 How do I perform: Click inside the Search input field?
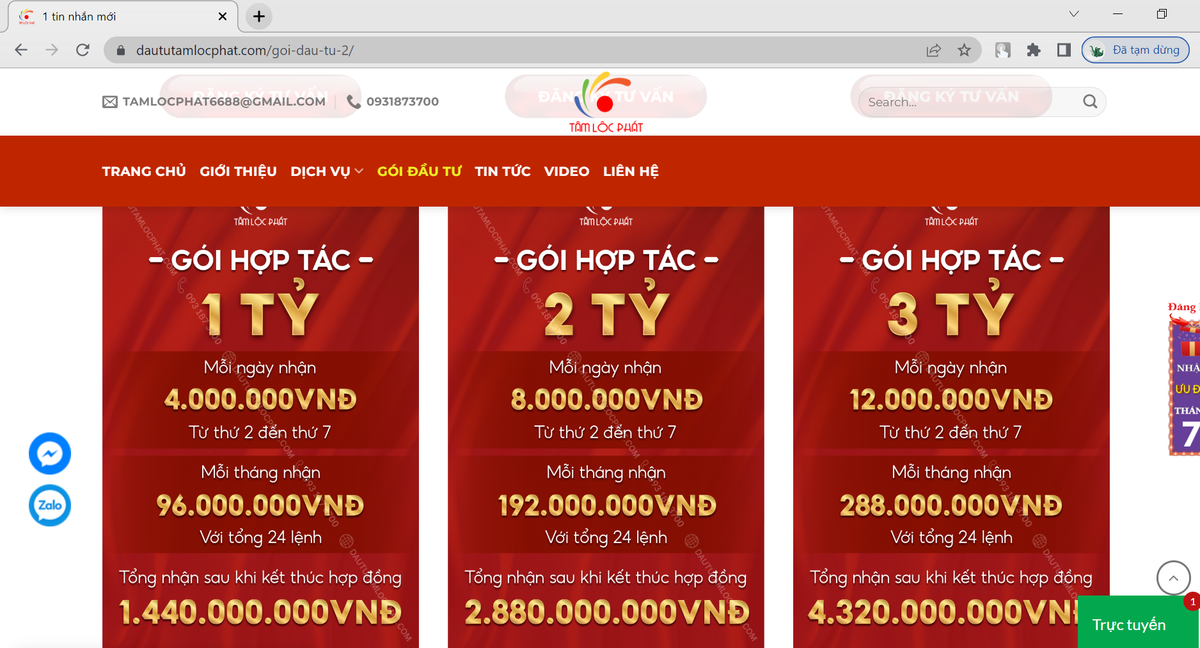click(965, 101)
